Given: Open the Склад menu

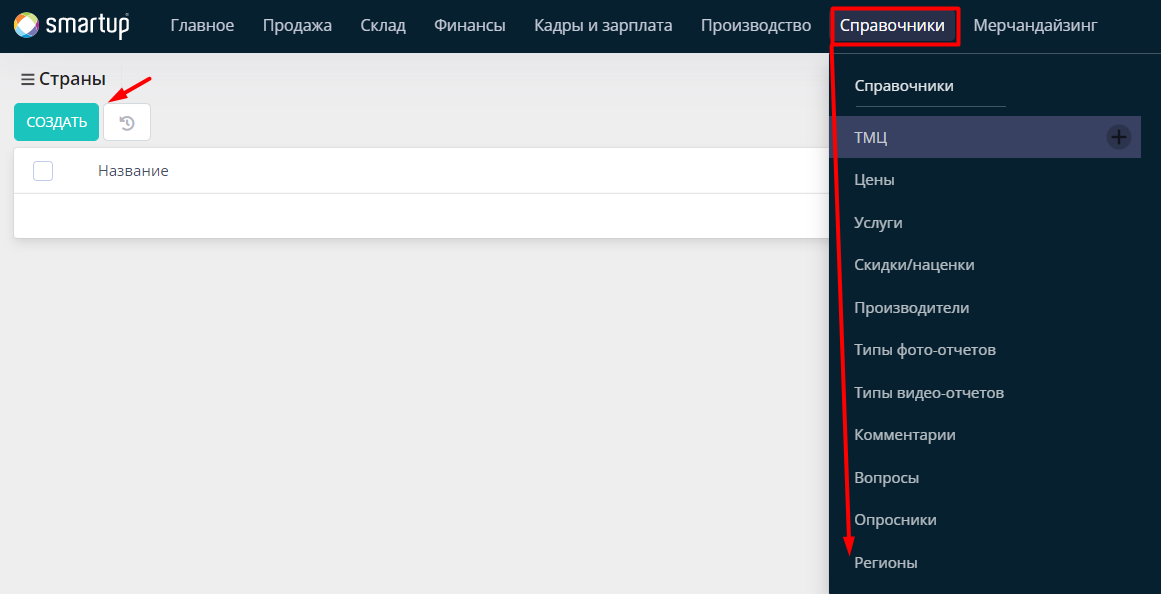Looking at the screenshot, I should click(383, 26).
